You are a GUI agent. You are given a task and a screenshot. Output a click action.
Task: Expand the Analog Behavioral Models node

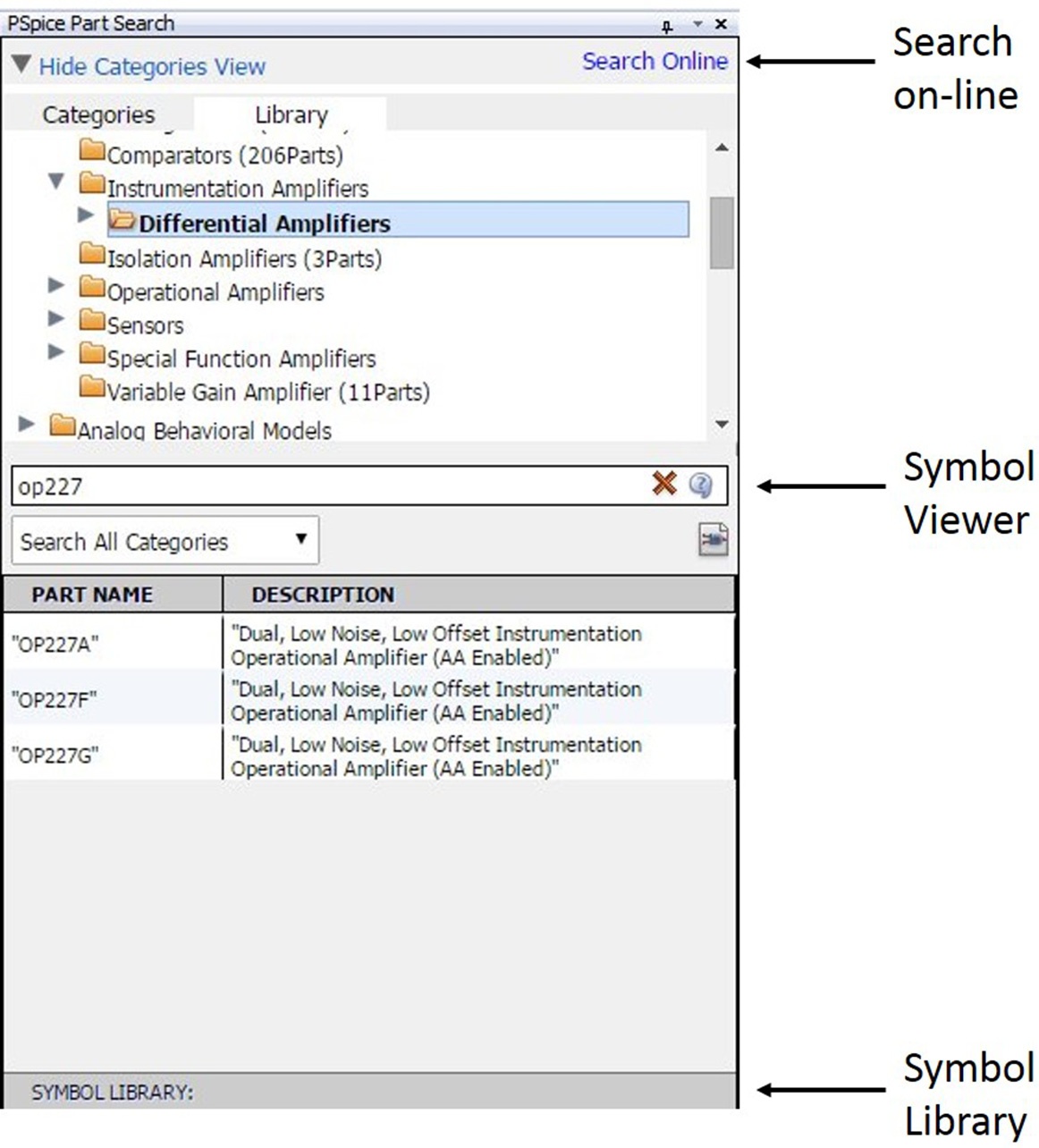27,424
